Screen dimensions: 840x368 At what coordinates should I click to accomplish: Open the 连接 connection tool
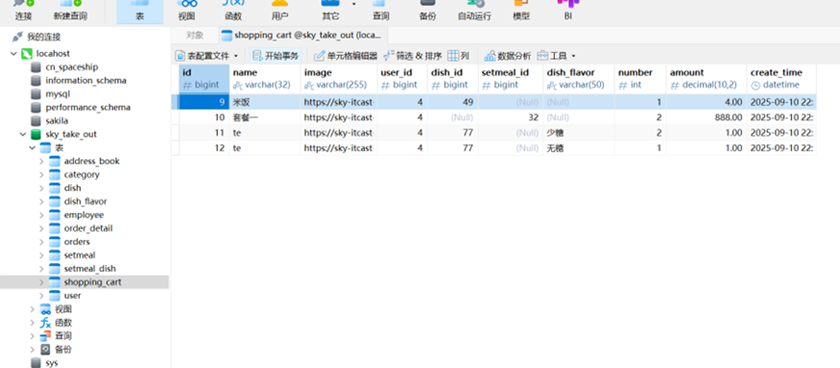point(24,11)
